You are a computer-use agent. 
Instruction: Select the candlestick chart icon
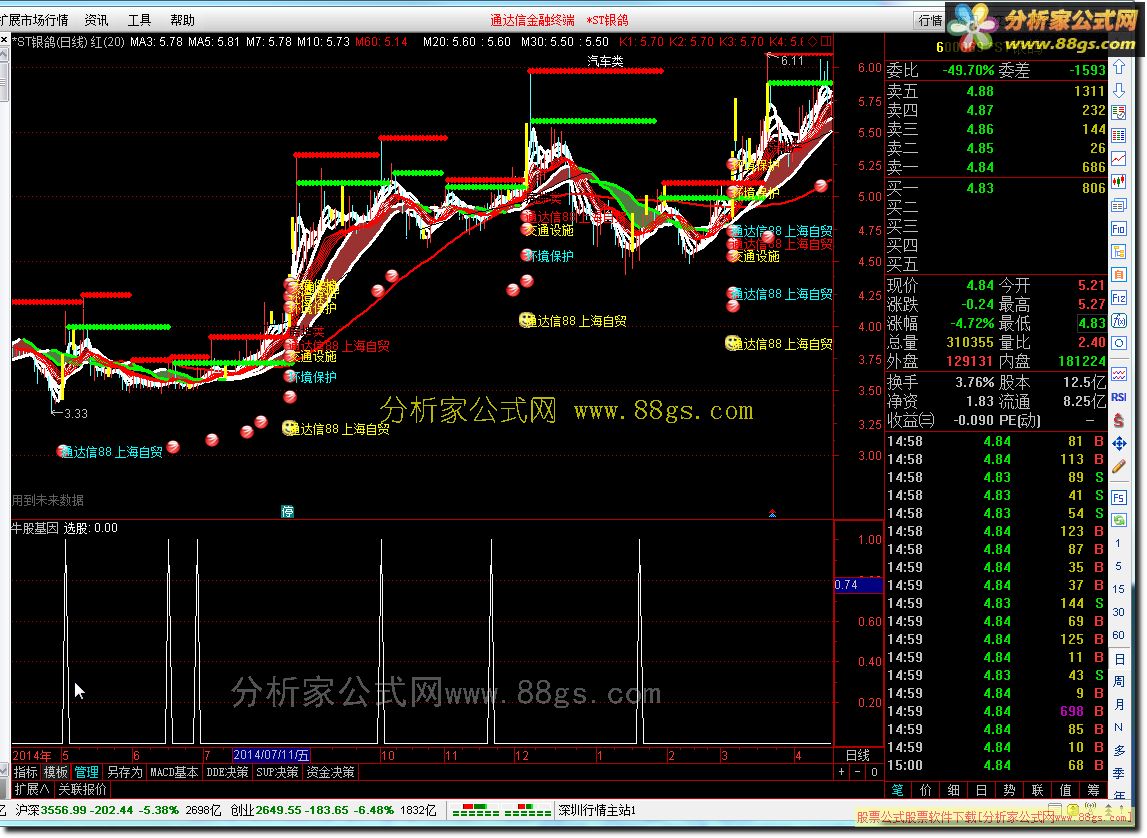coord(1118,181)
